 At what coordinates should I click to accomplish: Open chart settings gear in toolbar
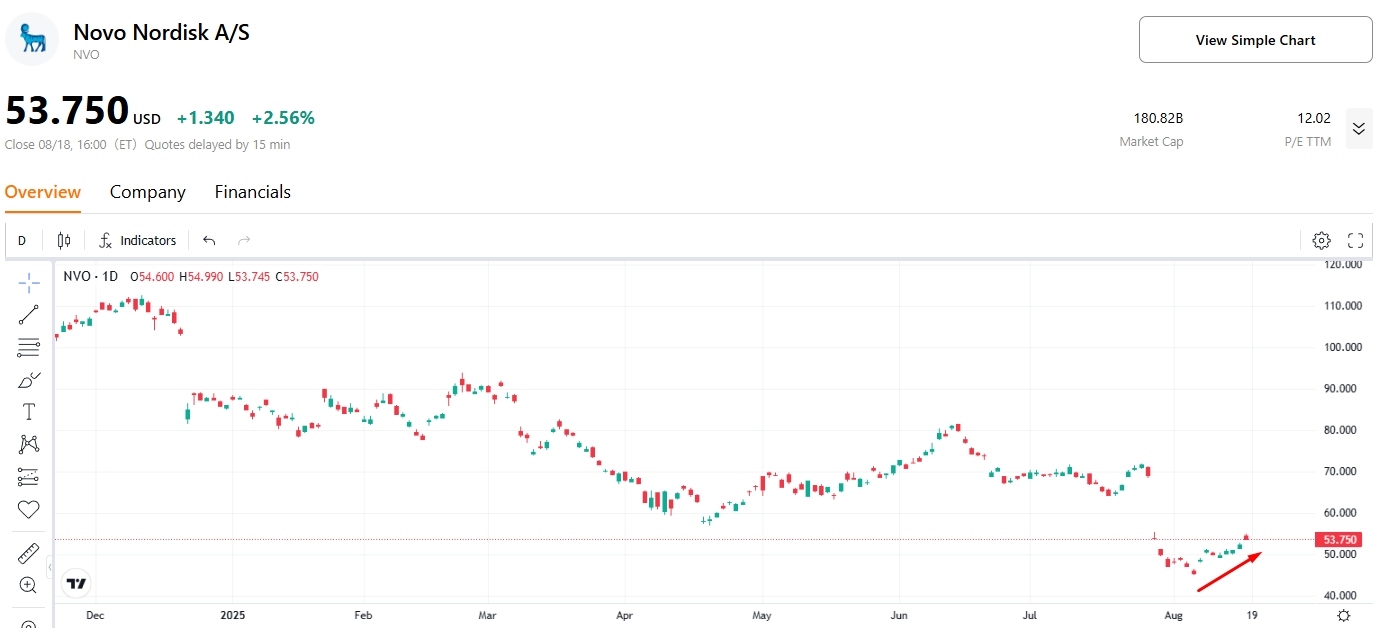coord(1321,240)
